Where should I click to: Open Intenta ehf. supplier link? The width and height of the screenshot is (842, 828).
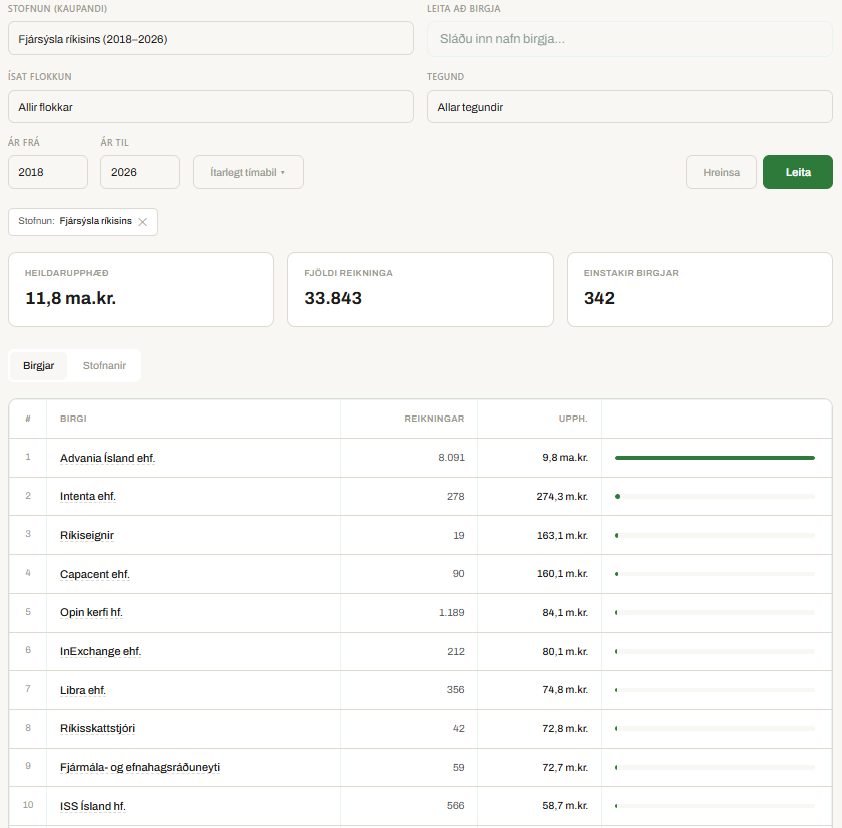tap(95, 496)
